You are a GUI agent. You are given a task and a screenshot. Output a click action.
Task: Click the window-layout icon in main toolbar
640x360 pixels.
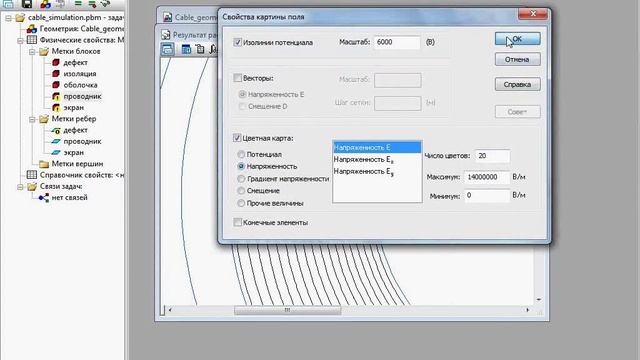coord(8,4)
